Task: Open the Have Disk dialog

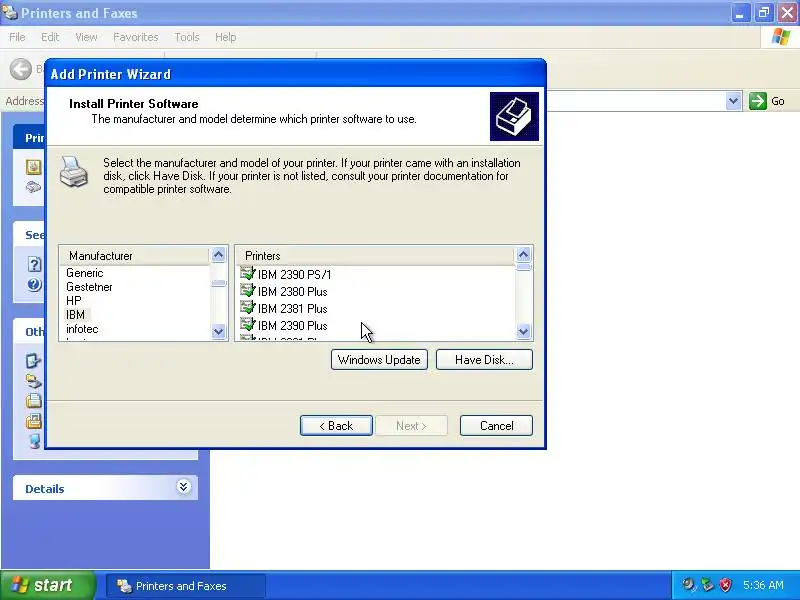Action: 484,360
